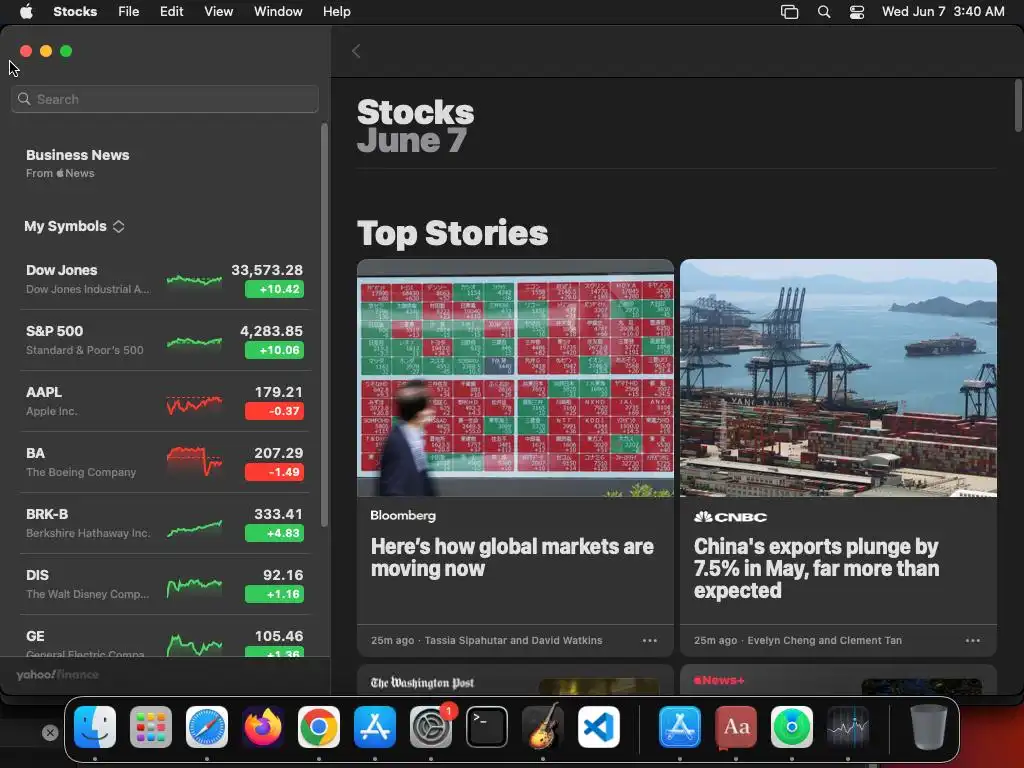The width and height of the screenshot is (1024, 768).
Task: Open Spotlight search in menu bar
Action: tap(824, 12)
